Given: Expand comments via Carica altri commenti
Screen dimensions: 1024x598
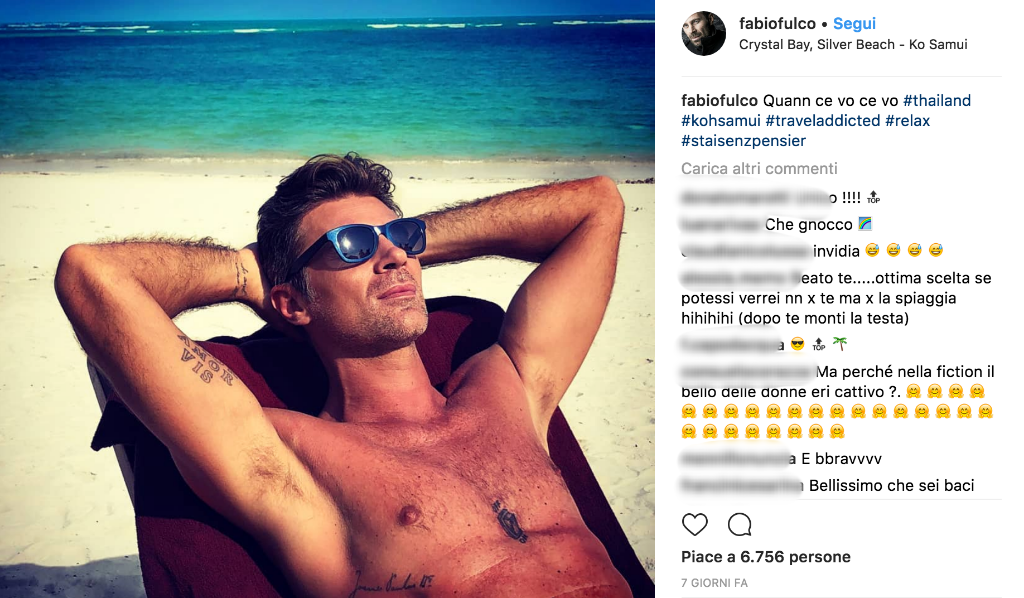Looking at the screenshot, I should pyautogui.click(x=759, y=168).
